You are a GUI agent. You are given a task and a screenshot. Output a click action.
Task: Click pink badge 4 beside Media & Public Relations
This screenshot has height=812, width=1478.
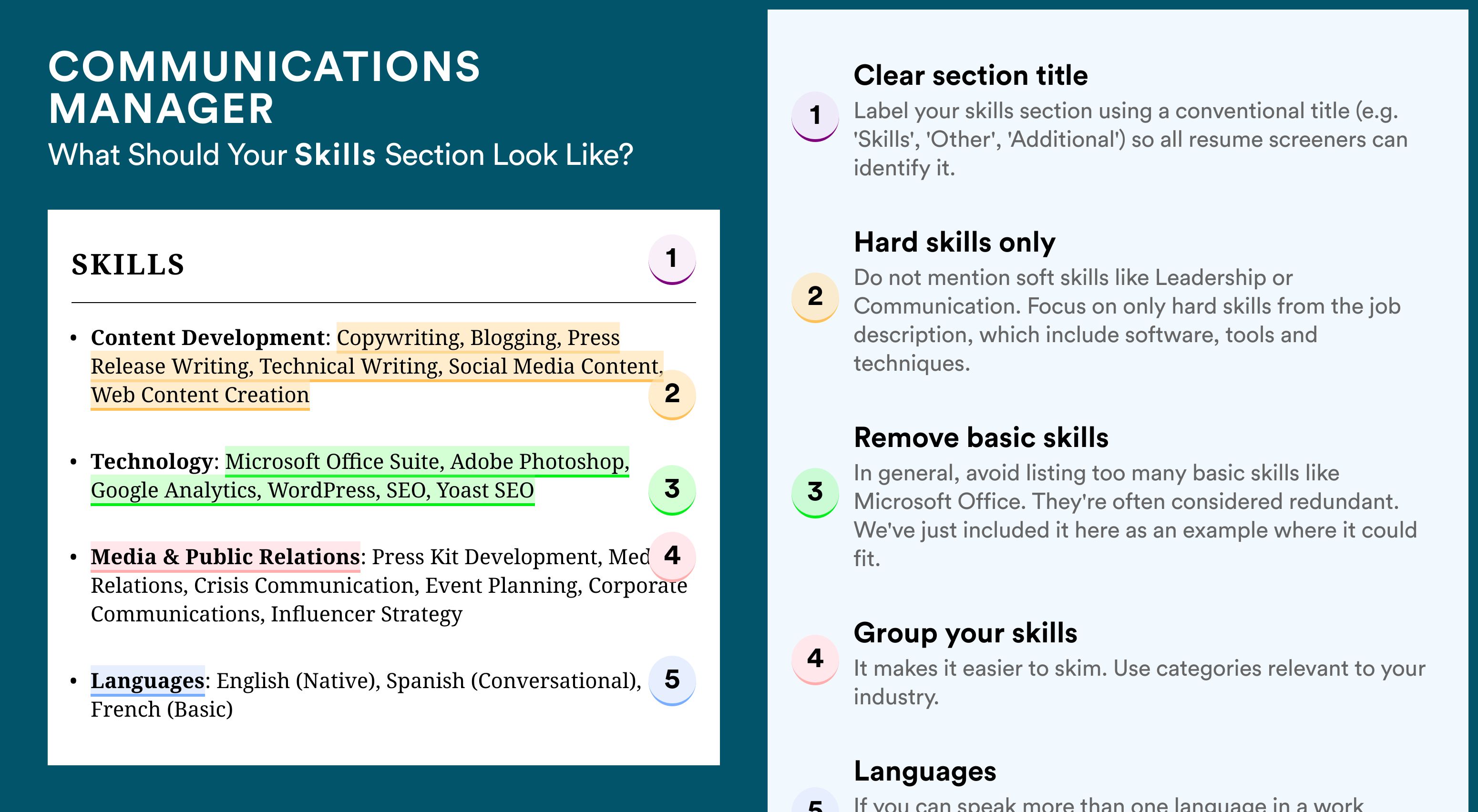click(672, 556)
